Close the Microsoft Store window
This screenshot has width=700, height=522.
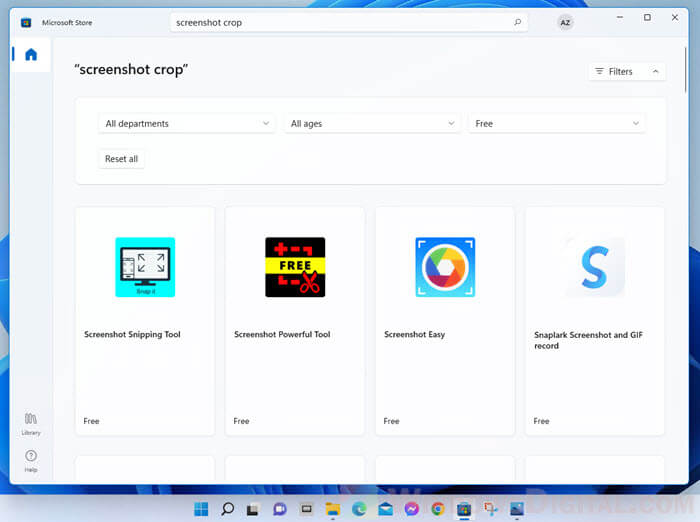(675, 17)
